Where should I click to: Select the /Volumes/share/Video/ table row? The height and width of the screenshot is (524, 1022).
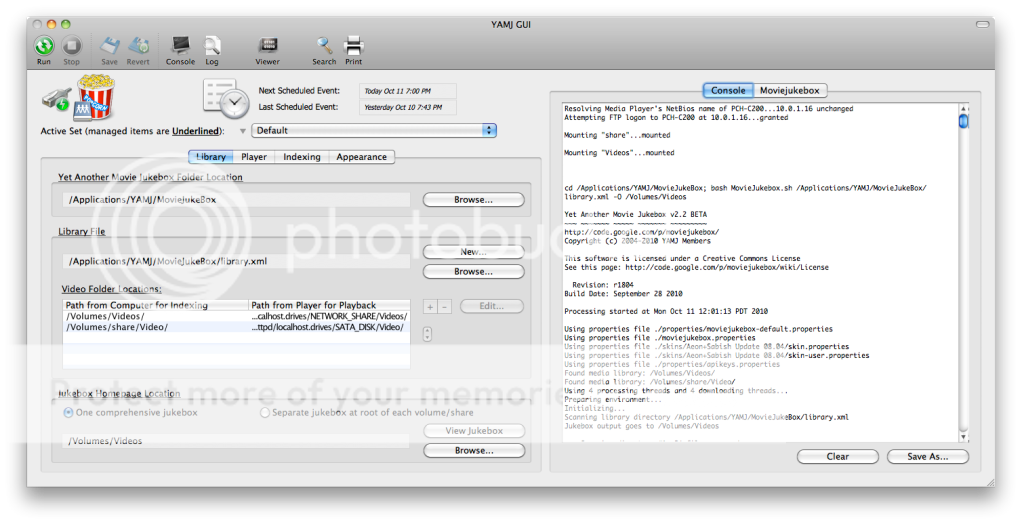pyautogui.click(x=237, y=327)
